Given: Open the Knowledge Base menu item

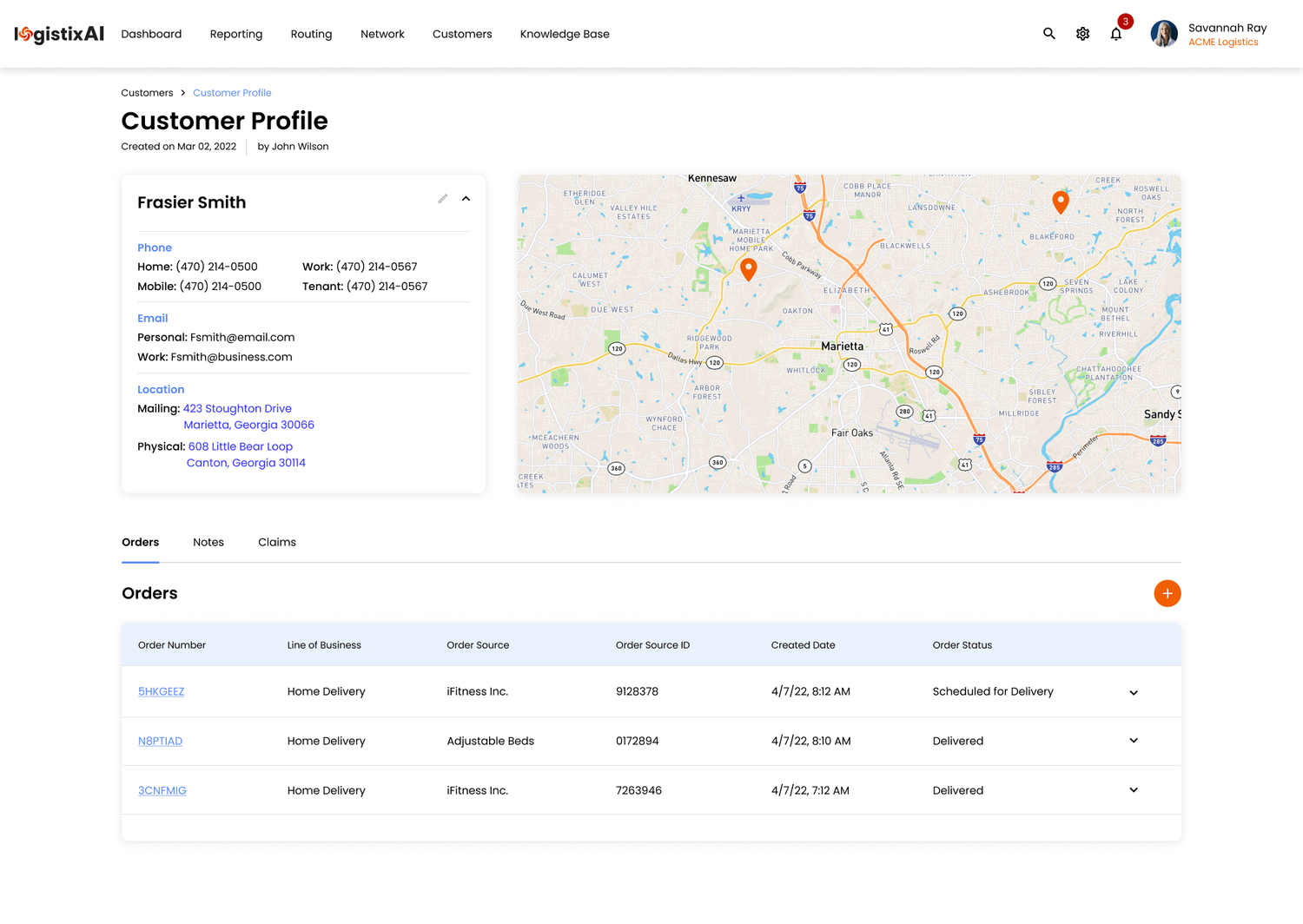Looking at the screenshot, I should tap(565, 34).
